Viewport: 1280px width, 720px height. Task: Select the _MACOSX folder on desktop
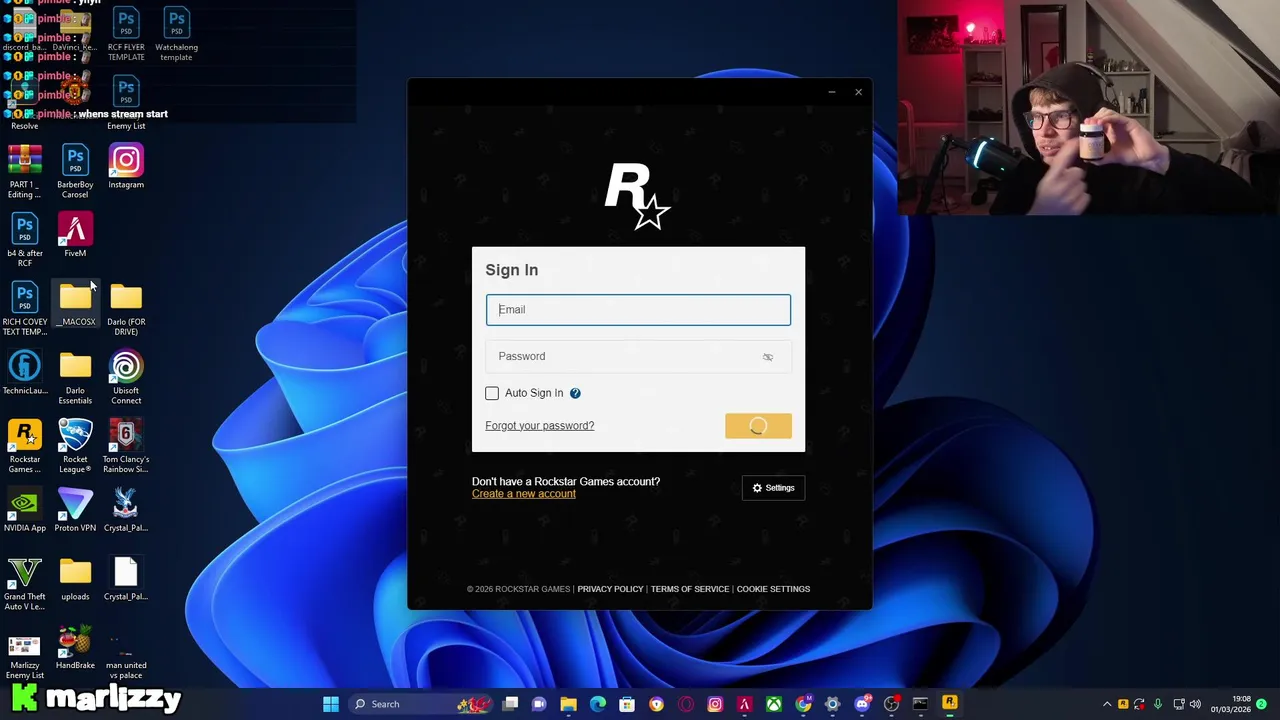pos(75,305)
